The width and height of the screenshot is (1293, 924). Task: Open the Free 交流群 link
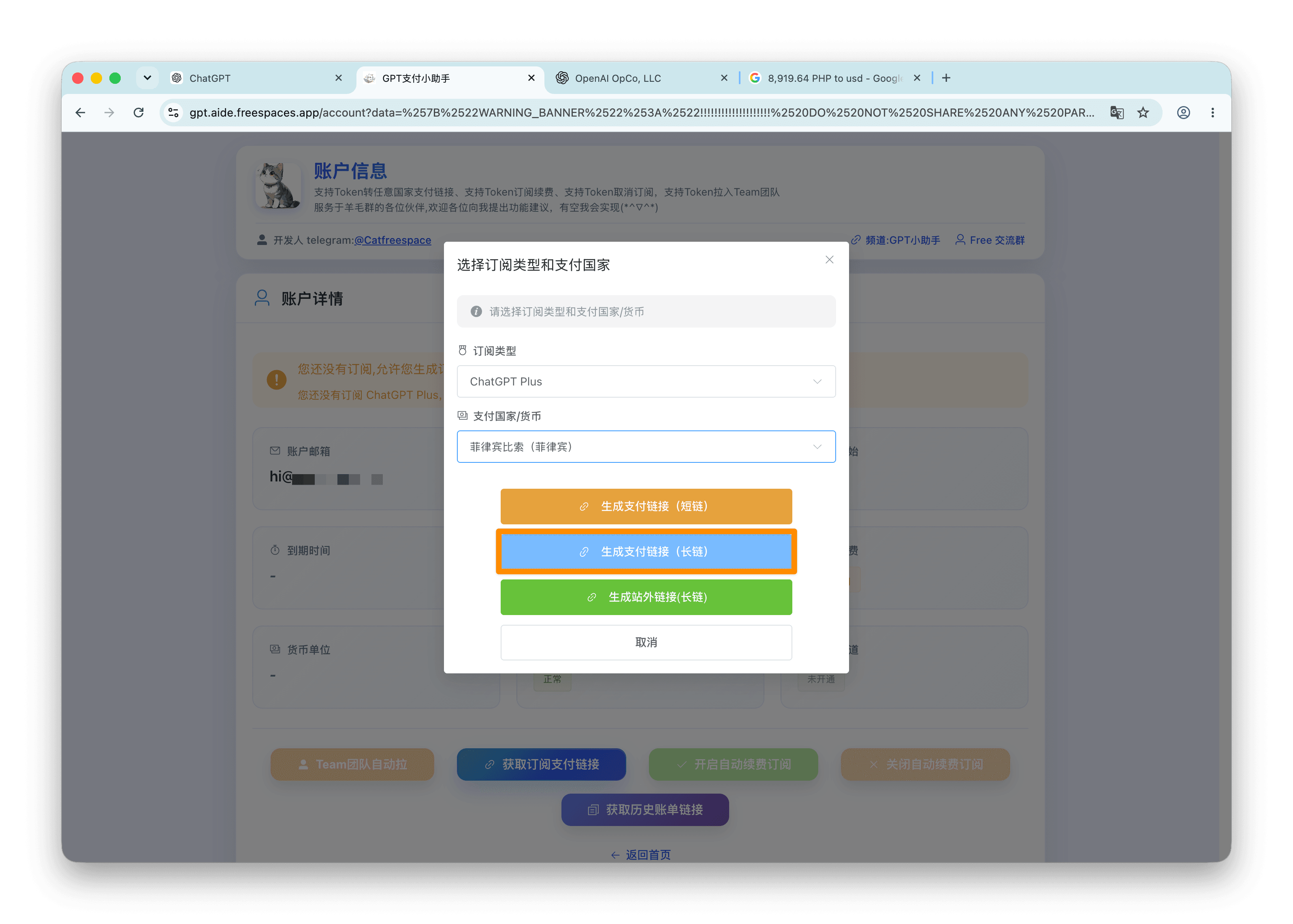(x=990, y=240)
